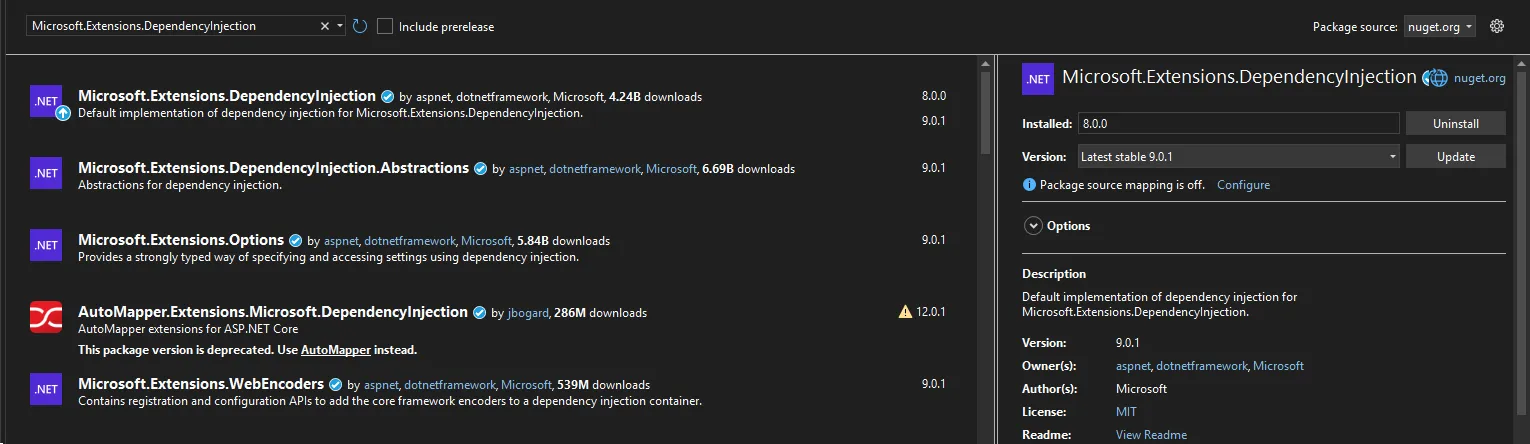This screenshot has width=1530, height=444.
Task: Open the Version selection dropdown
Action: point(1238,156)
